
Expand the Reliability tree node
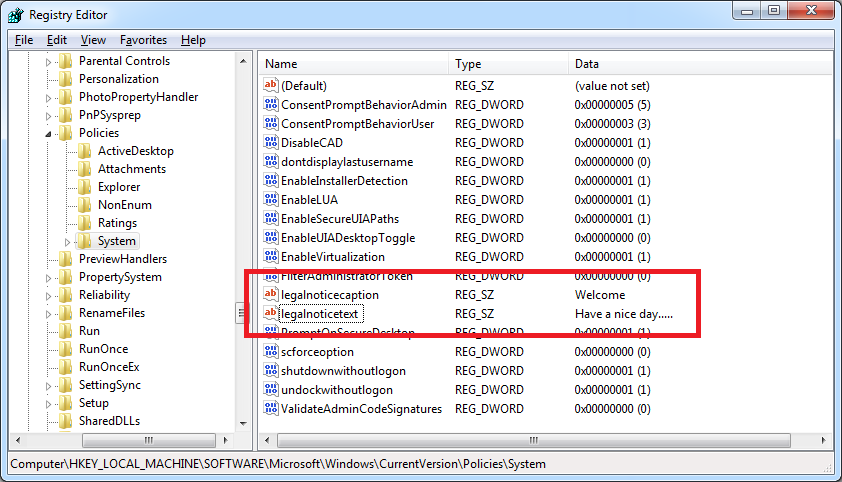49,295
